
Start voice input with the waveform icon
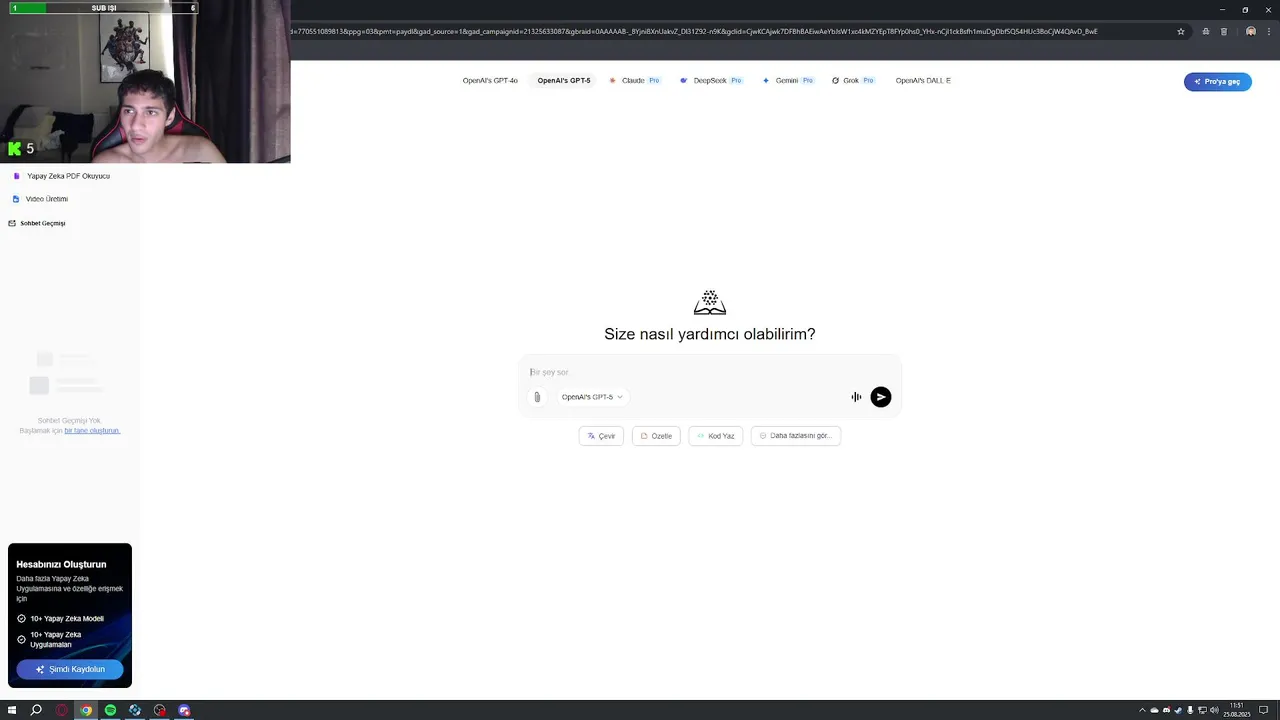(x=856, y=397)
